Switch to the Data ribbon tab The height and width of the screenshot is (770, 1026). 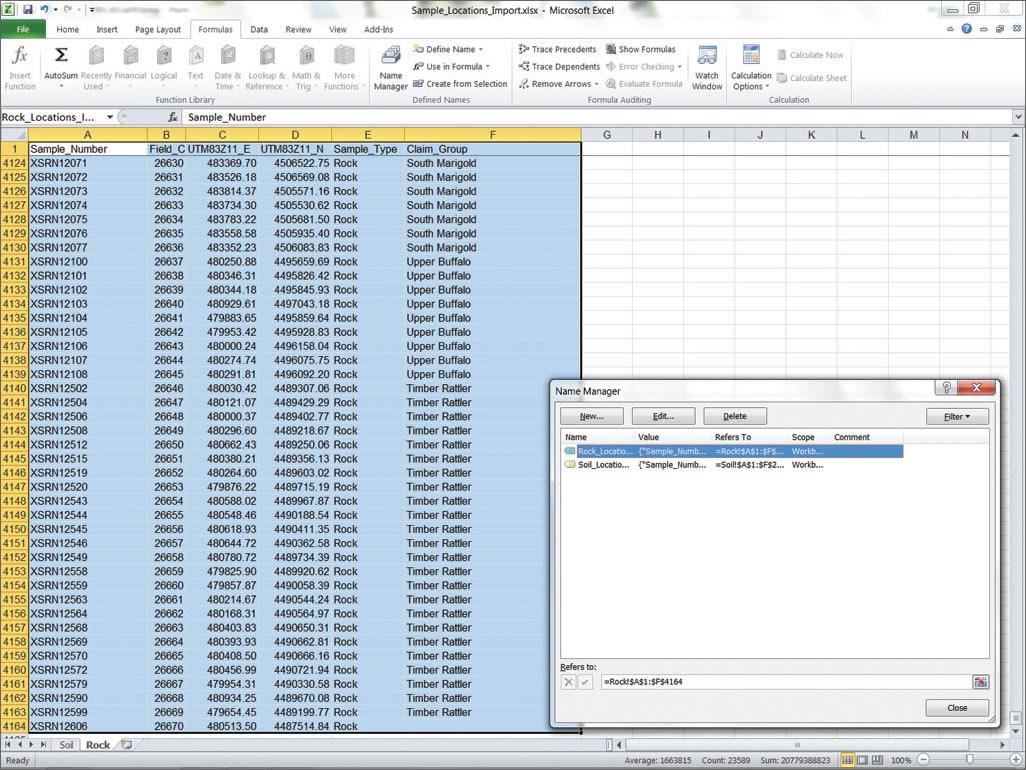259,29
